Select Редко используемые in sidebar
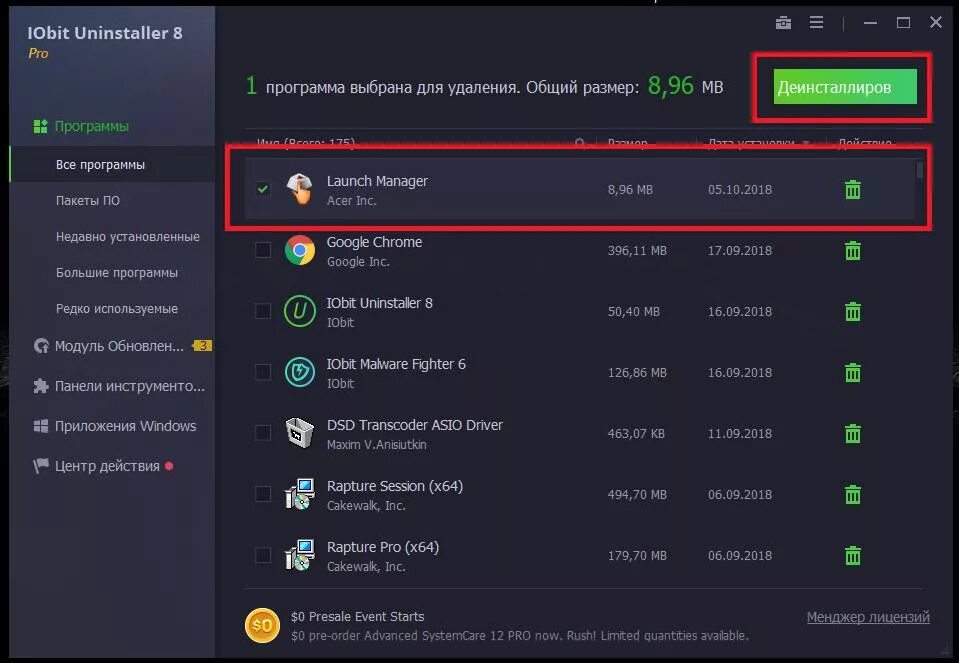Image resolution: width=959 pixels, height=663 pixels. [117, 309]
